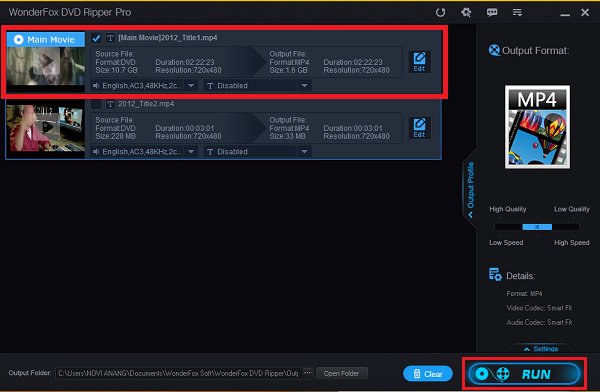
Task: Expand the Settings panel at bottom right
Action: 541,349
